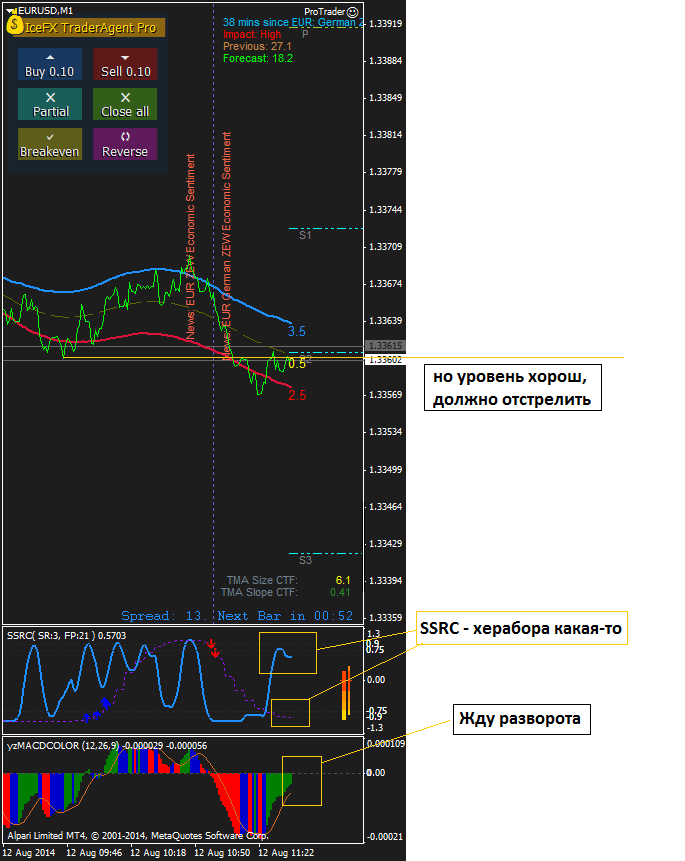Click the orange vertical bars in SSRC window

pyautogui.click(x=346, y=692)
